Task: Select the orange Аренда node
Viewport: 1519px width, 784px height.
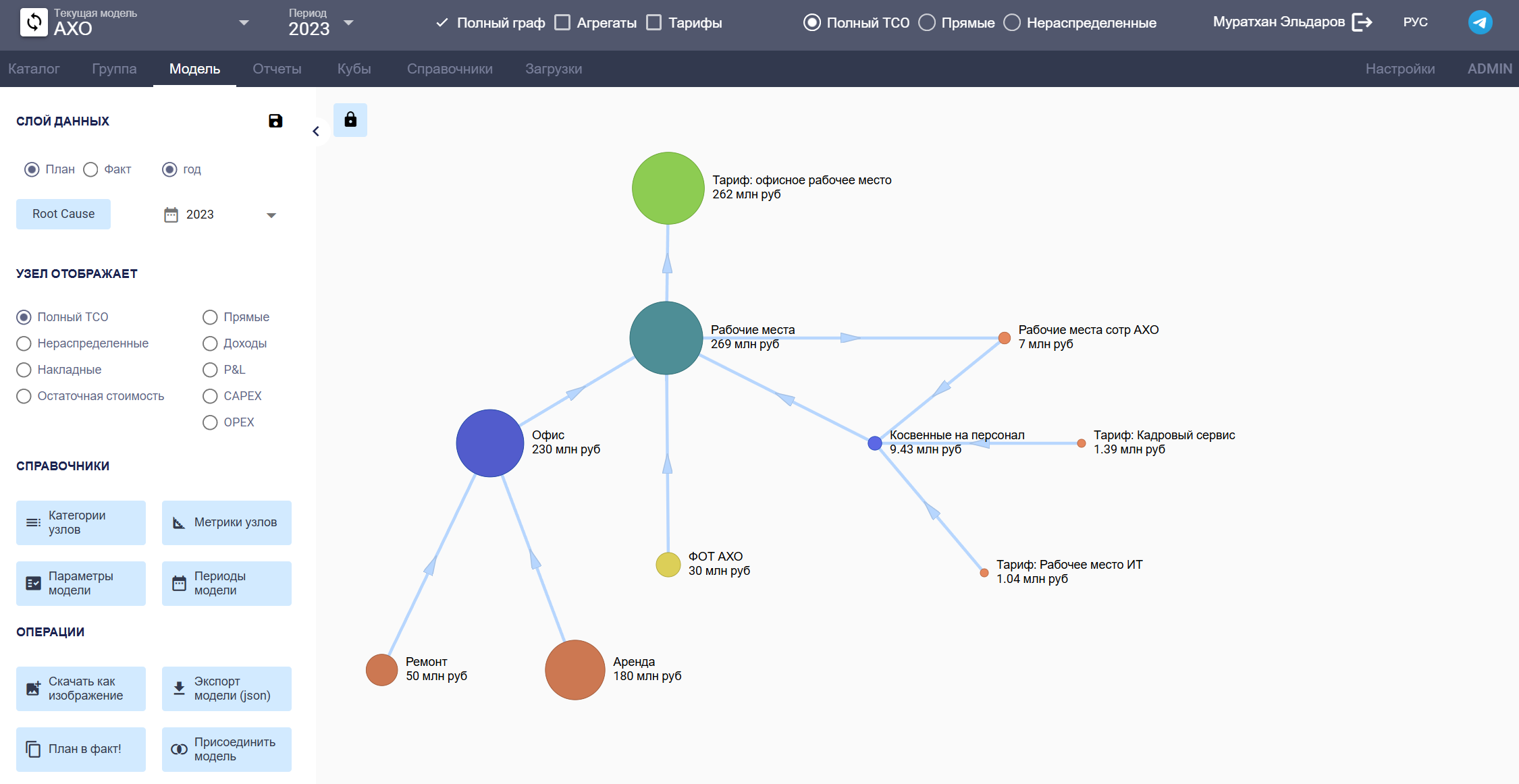Action: click(x=575, y=670)
